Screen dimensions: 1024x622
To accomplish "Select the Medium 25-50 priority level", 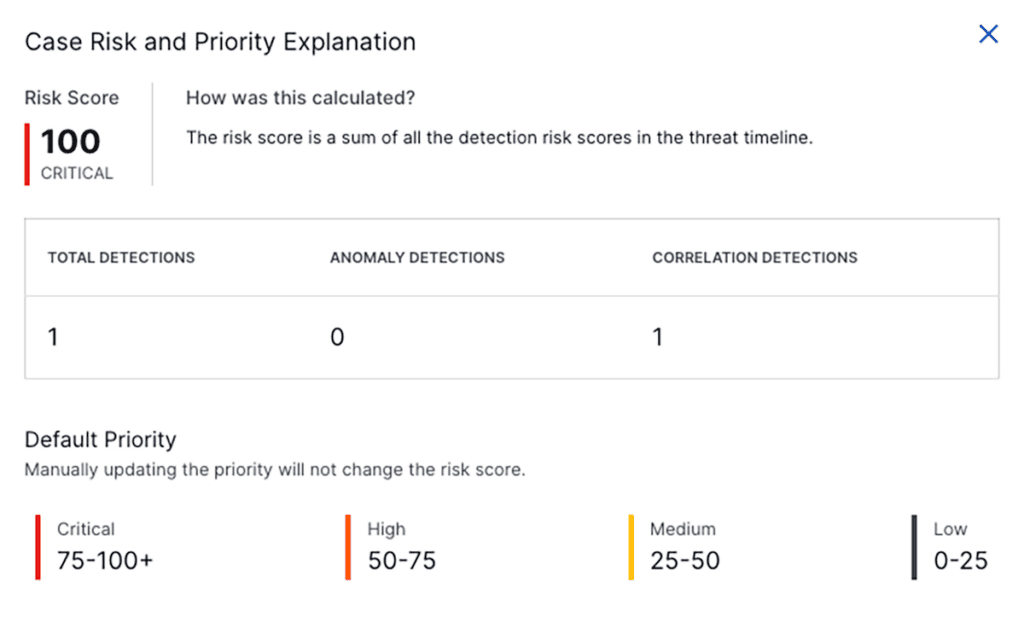I will 684,546.
